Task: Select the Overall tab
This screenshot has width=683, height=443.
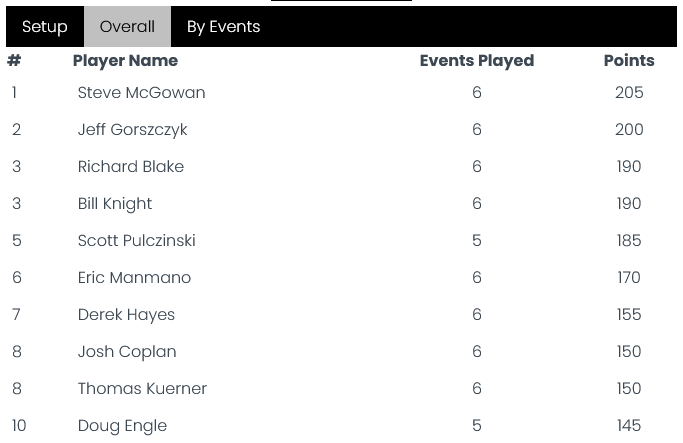Action: click(x=127, y=27)
